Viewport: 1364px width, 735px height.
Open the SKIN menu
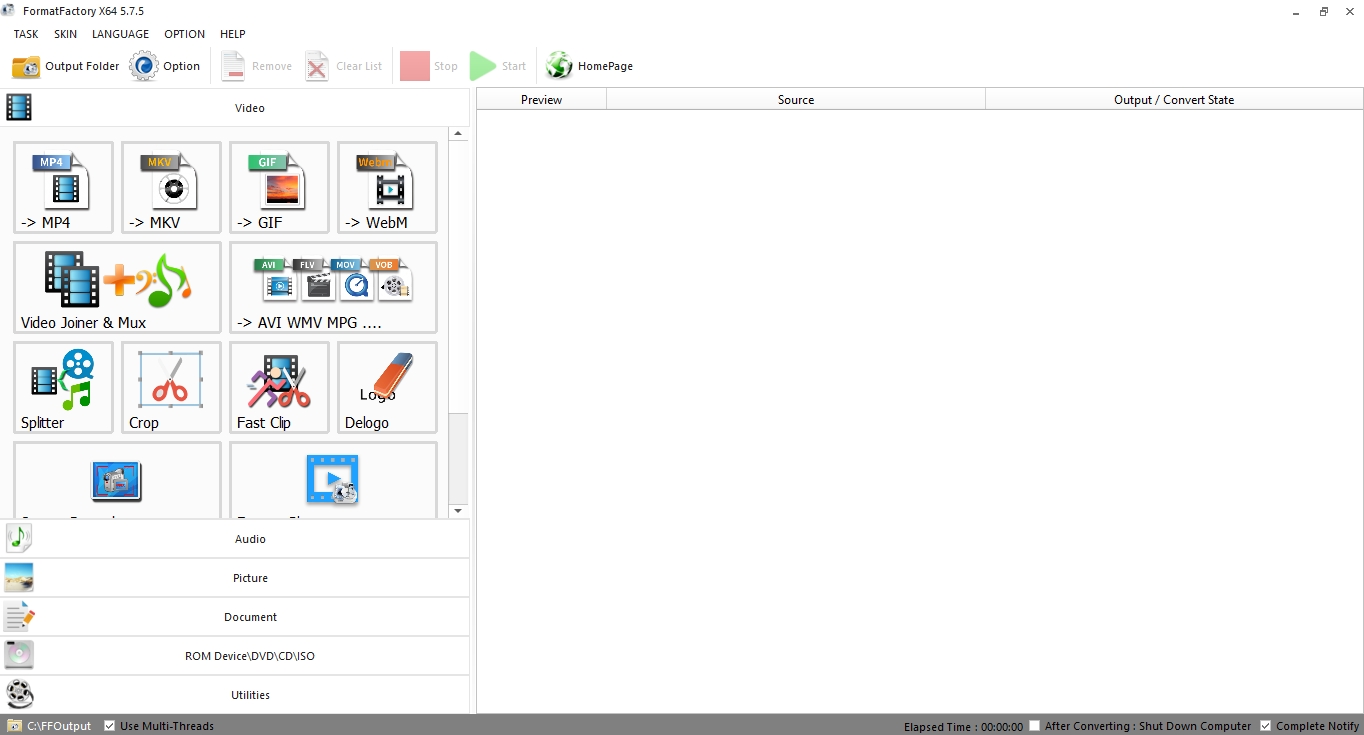click(65, 34)
